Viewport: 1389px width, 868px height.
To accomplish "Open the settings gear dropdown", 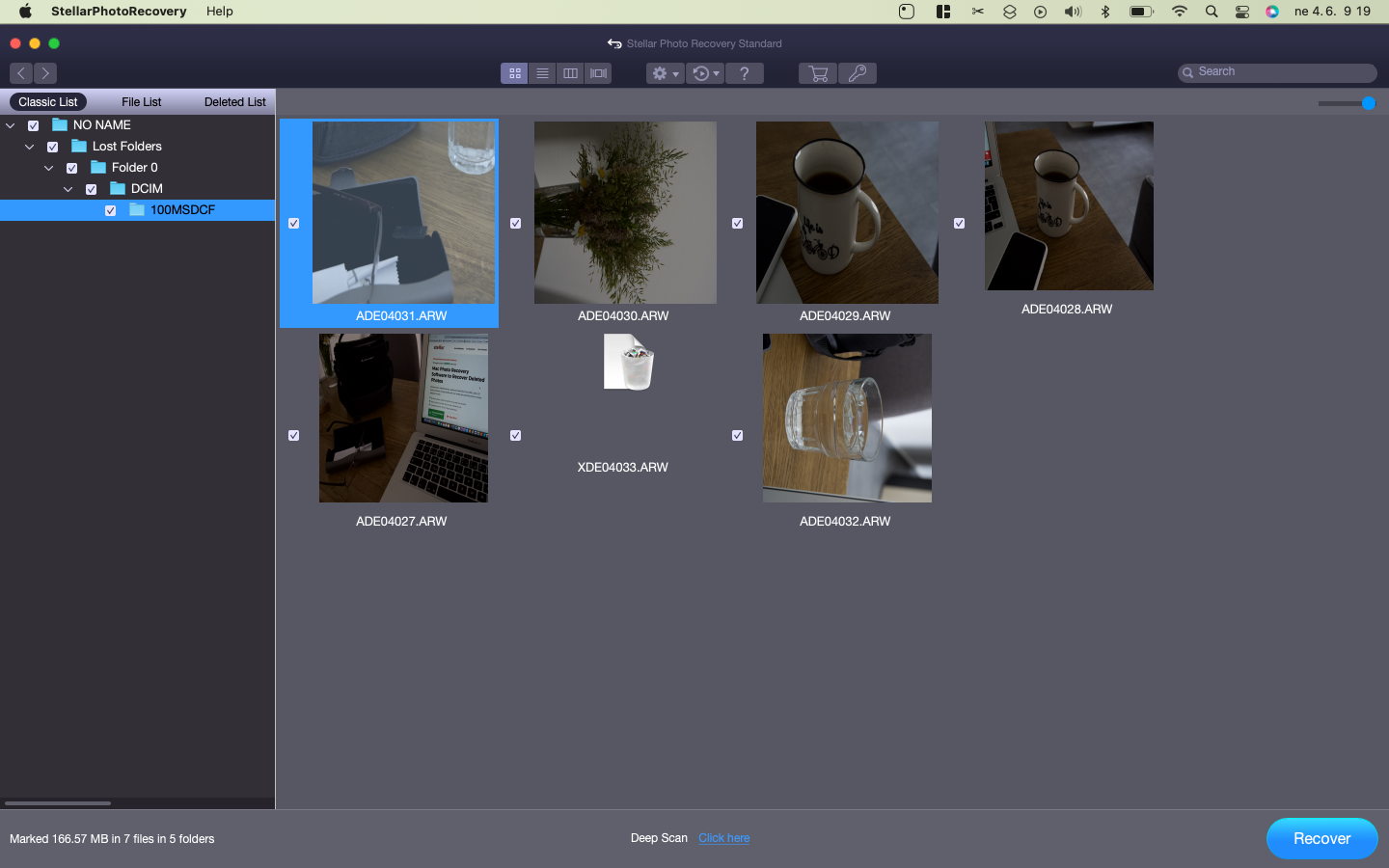I will [x=665, y=73].
